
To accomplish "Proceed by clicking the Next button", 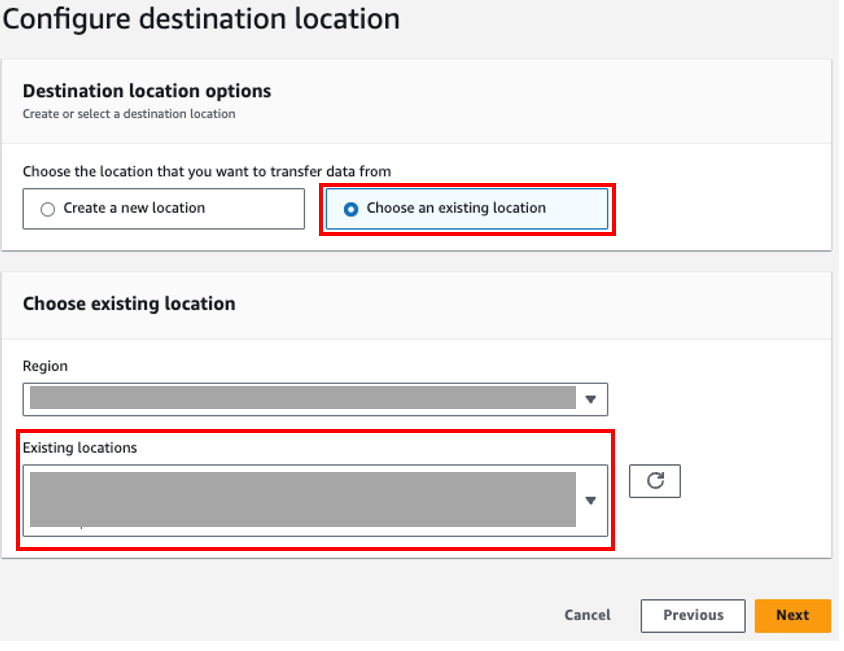I will click(793, 615).
